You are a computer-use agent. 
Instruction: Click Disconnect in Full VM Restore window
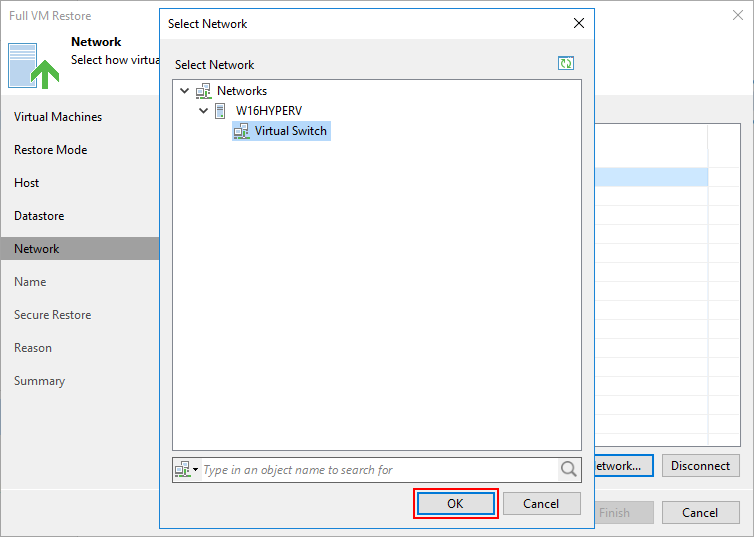(x=700, y=465)
